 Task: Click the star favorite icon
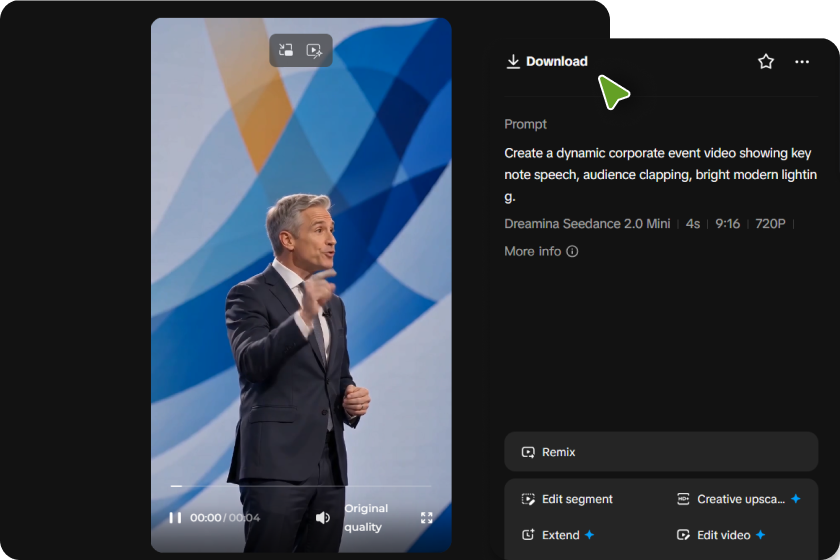point(766,62)
